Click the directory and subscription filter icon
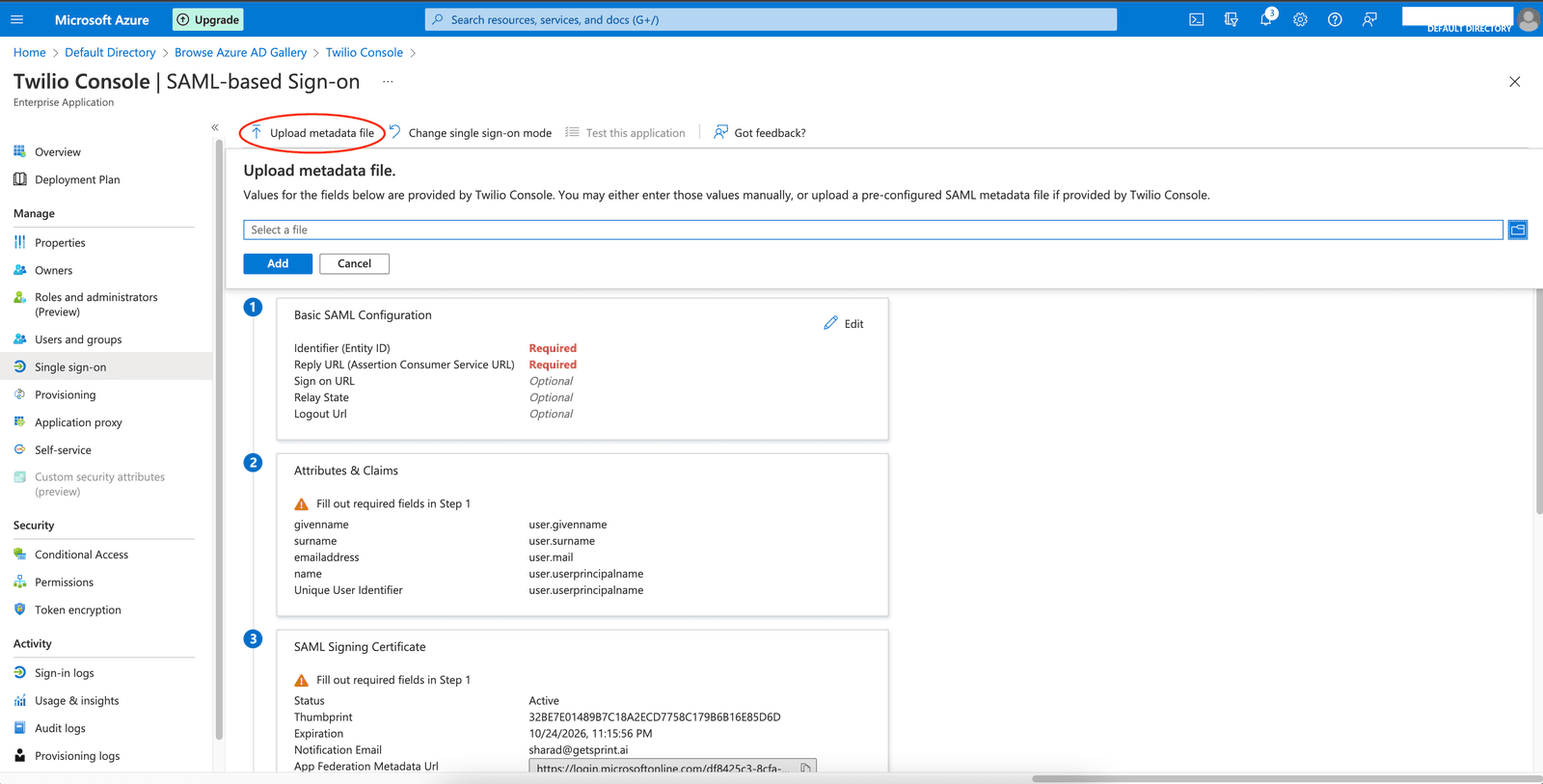1543x784 pixels. pos(1231,19)
